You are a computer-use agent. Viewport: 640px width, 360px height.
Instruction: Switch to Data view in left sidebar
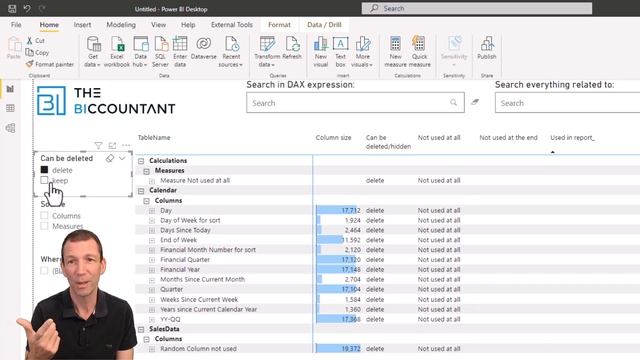pyautogui.click(x=10, y=108)
